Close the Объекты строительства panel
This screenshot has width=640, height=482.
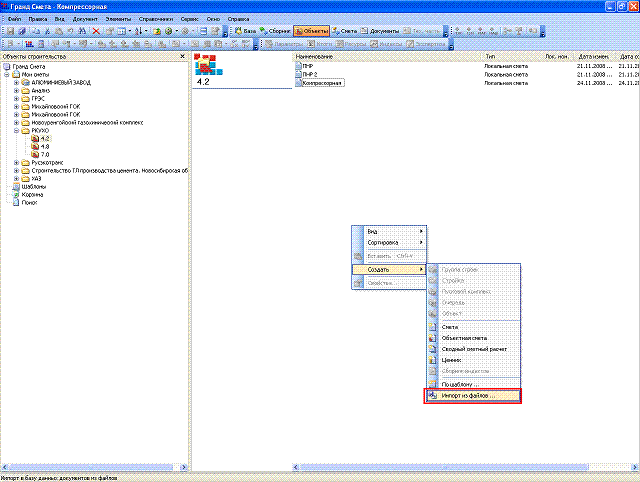click(182, 57)
